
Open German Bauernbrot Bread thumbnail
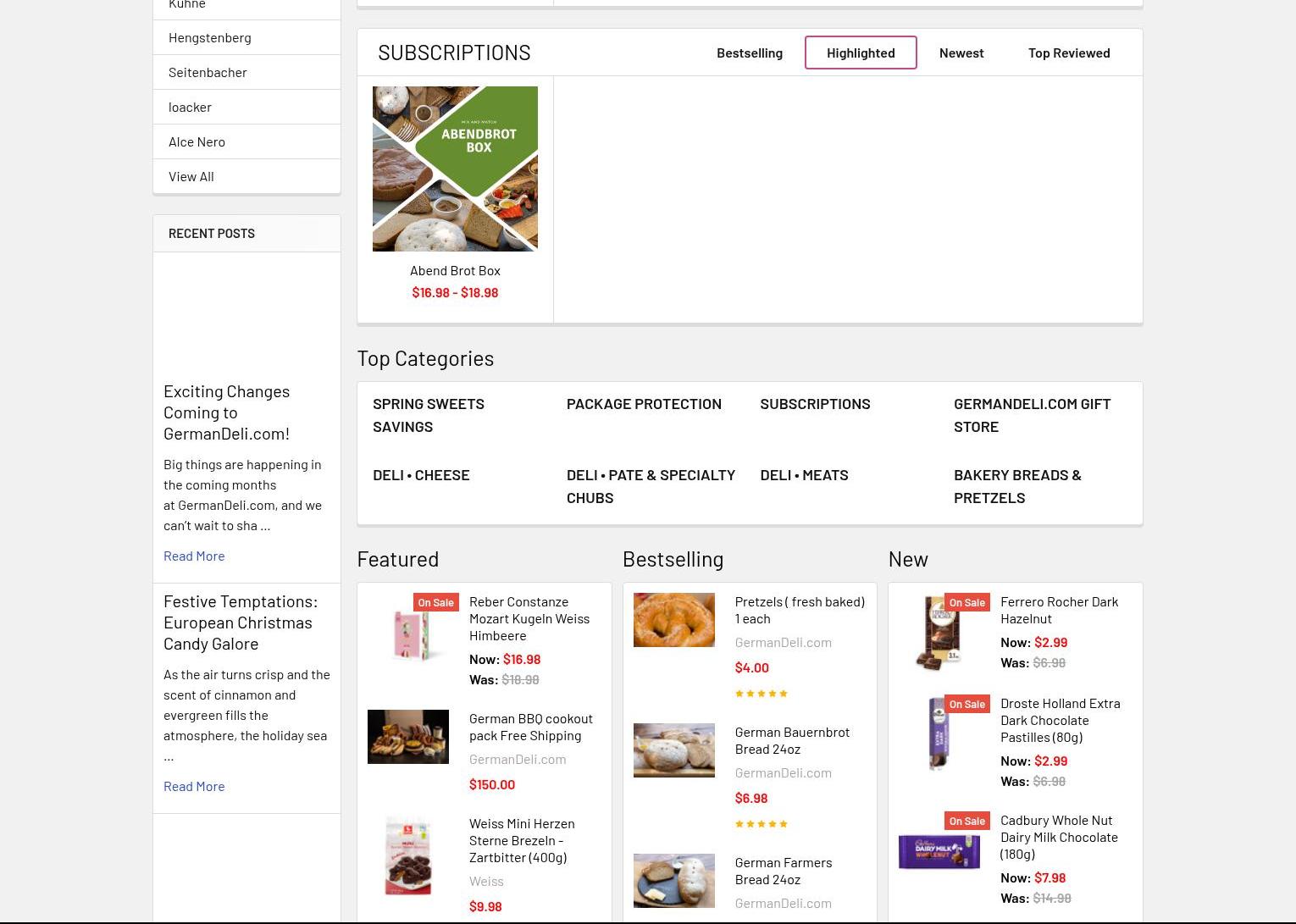[x=674, y=750]
